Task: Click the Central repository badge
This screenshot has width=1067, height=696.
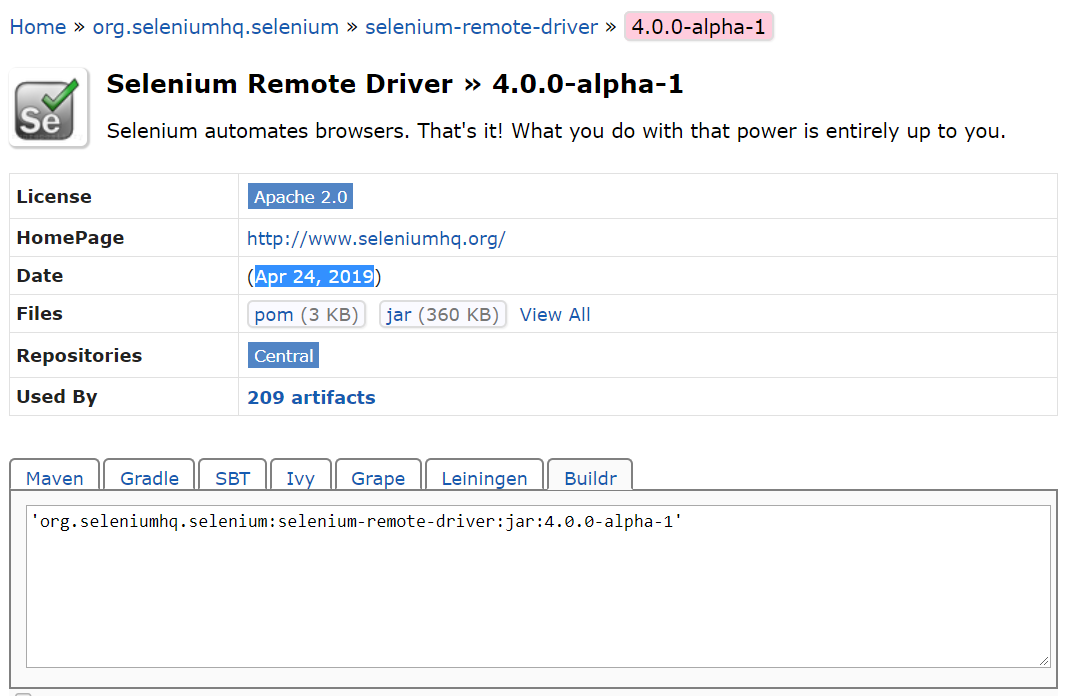Action: click(283, 355)
